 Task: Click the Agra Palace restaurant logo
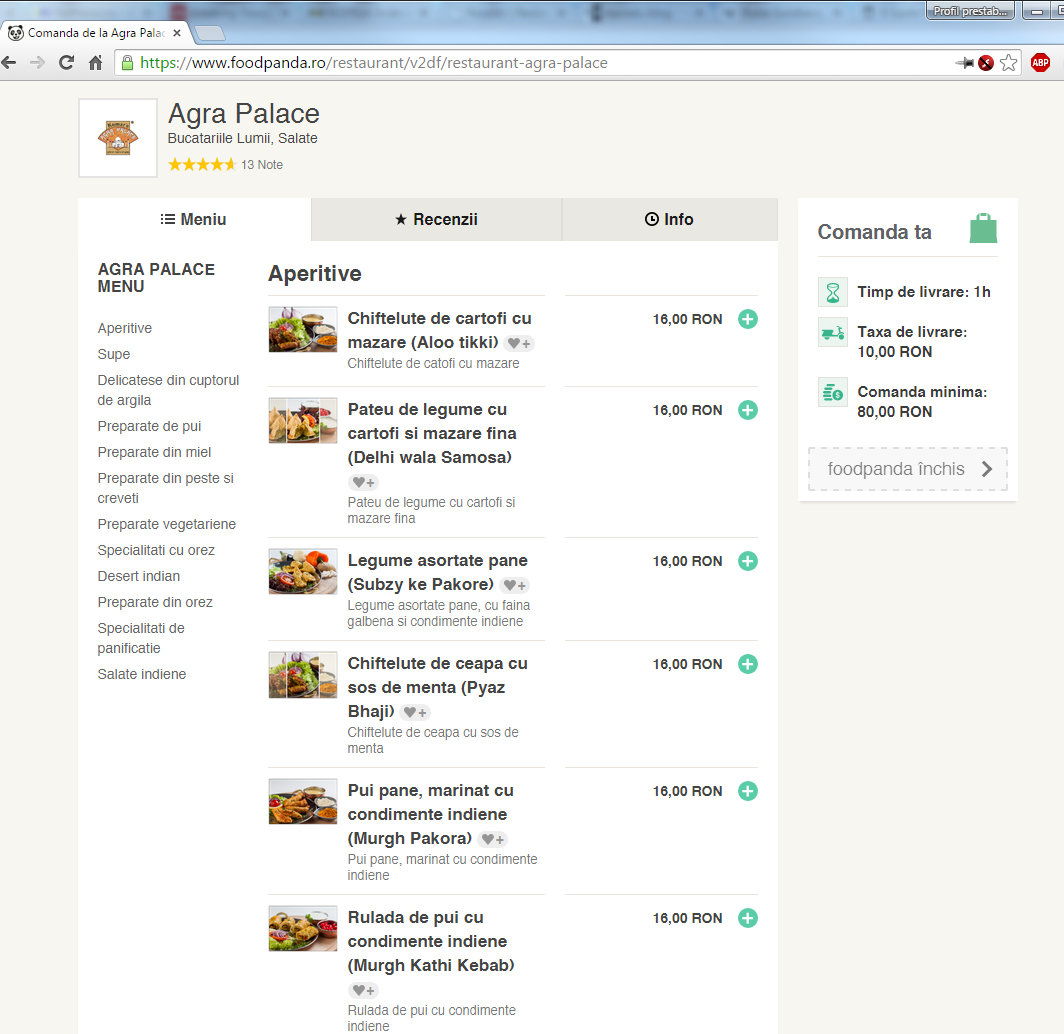tap(118, 138)
